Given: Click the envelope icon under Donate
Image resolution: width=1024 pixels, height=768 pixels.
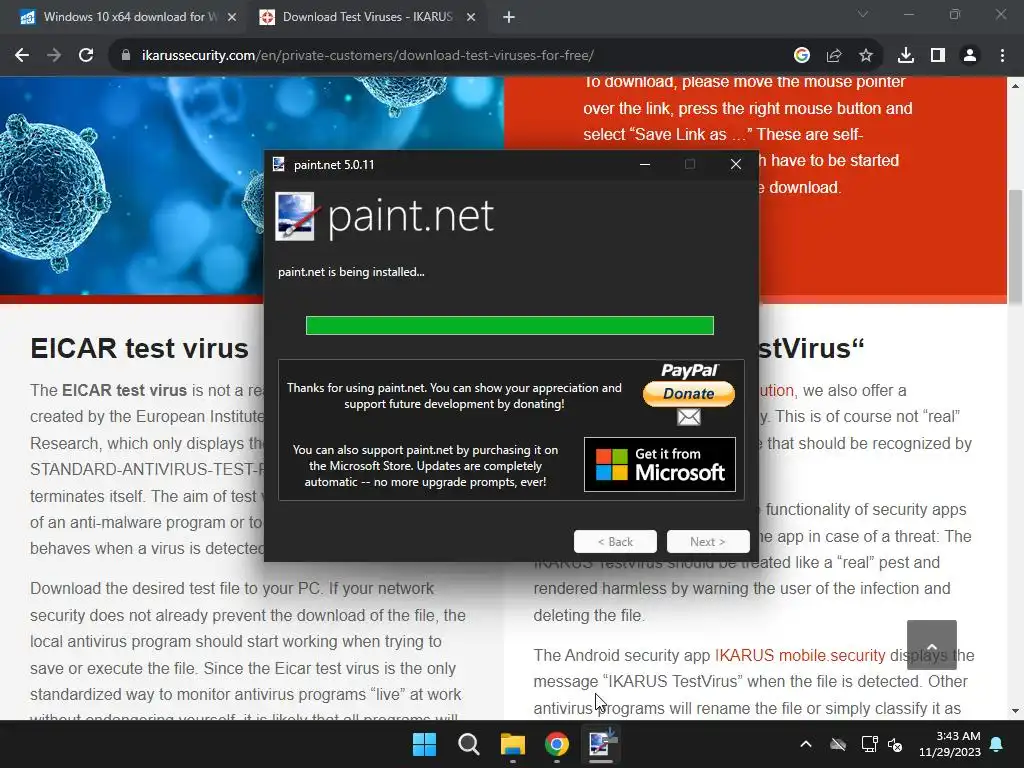Looking at the screenshot, I should click(x=688, y=417).
